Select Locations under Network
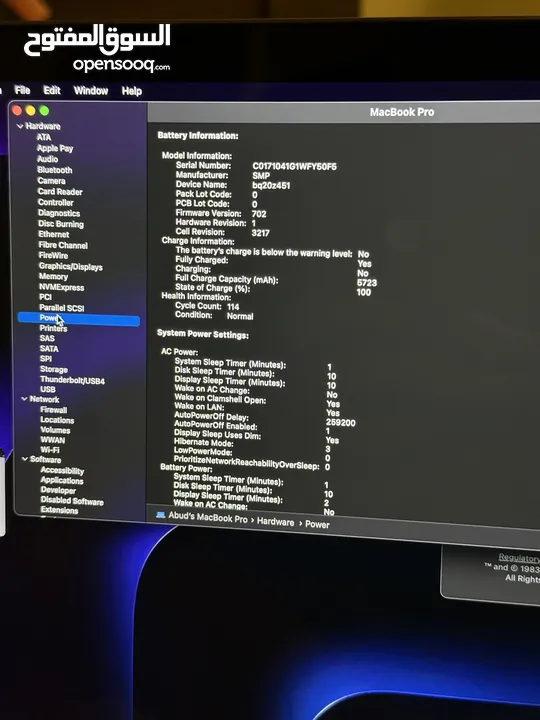Viewport: 540px width, 720px height. click(x=57, y=420)
